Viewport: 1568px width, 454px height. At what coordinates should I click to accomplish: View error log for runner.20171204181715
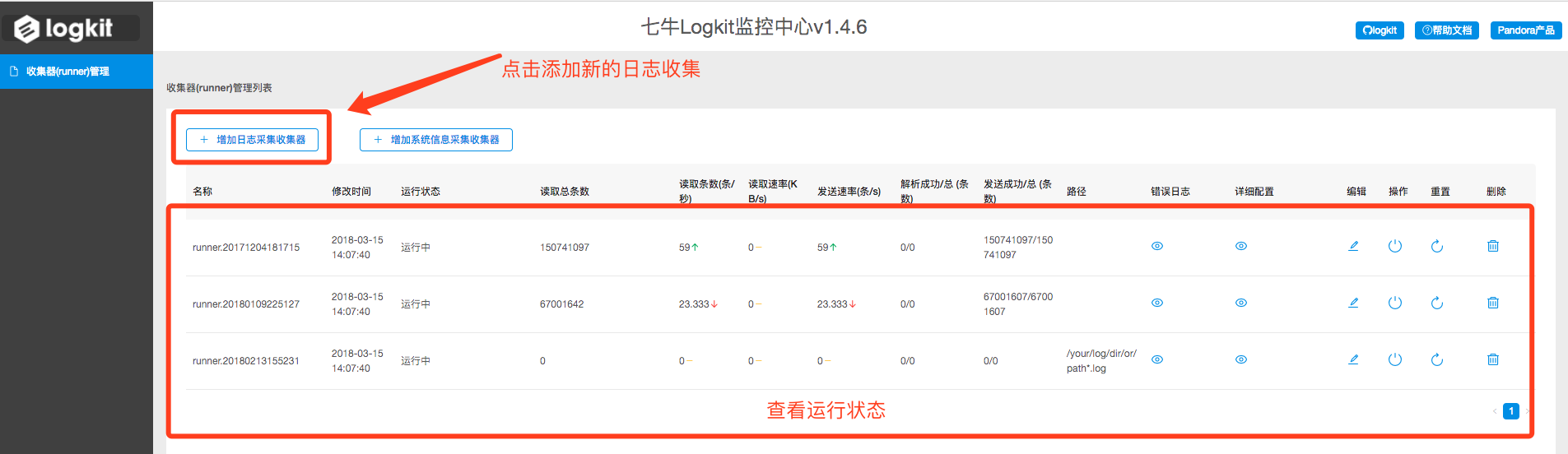[1157, 246]
